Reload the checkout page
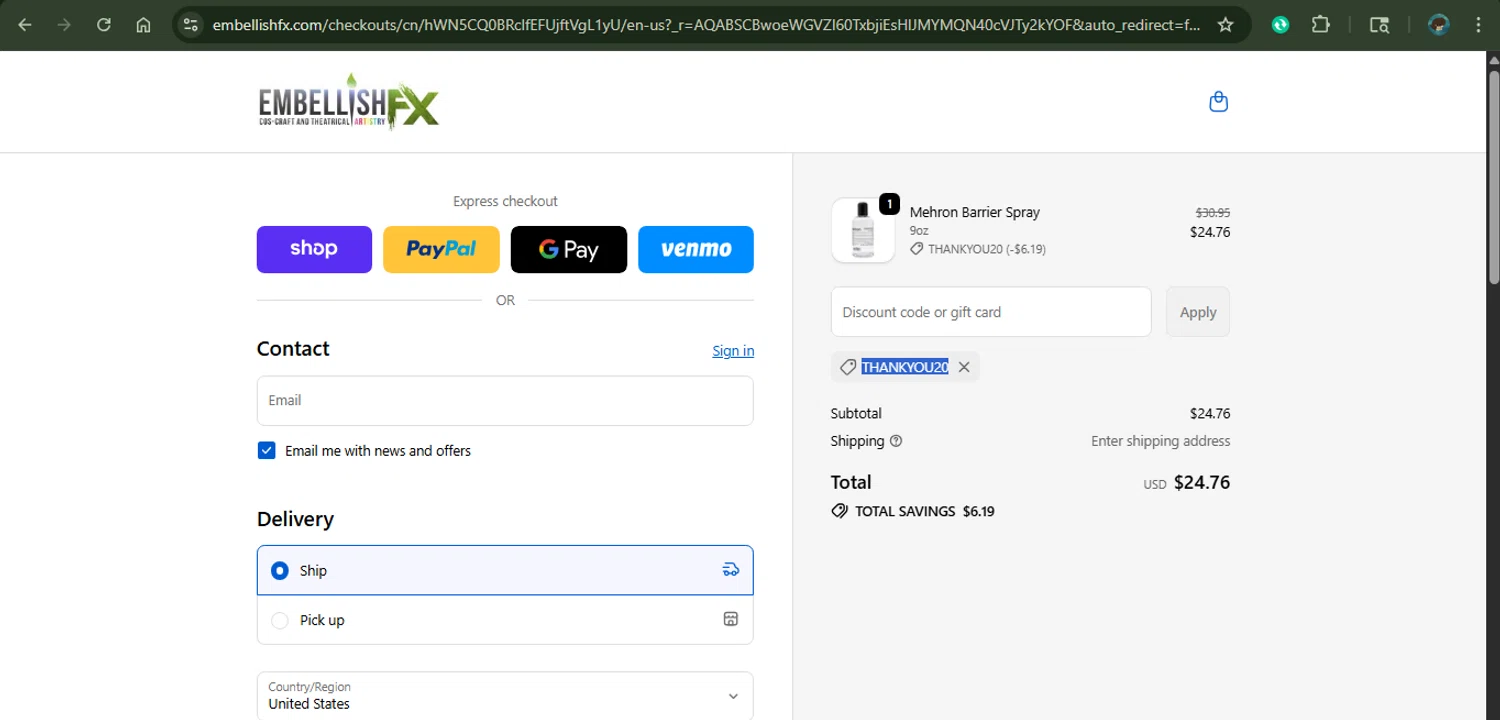 tap(104, 25)
